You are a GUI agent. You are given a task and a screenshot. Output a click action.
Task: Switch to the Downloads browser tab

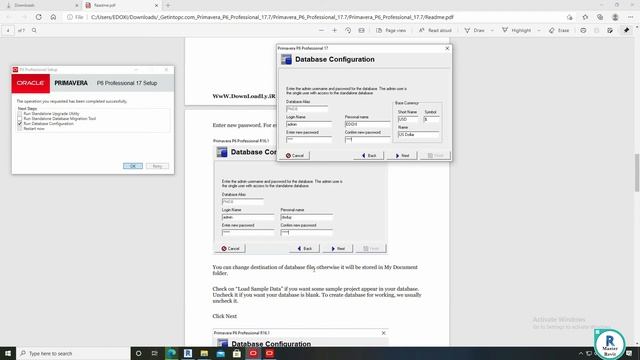(41, 5)
